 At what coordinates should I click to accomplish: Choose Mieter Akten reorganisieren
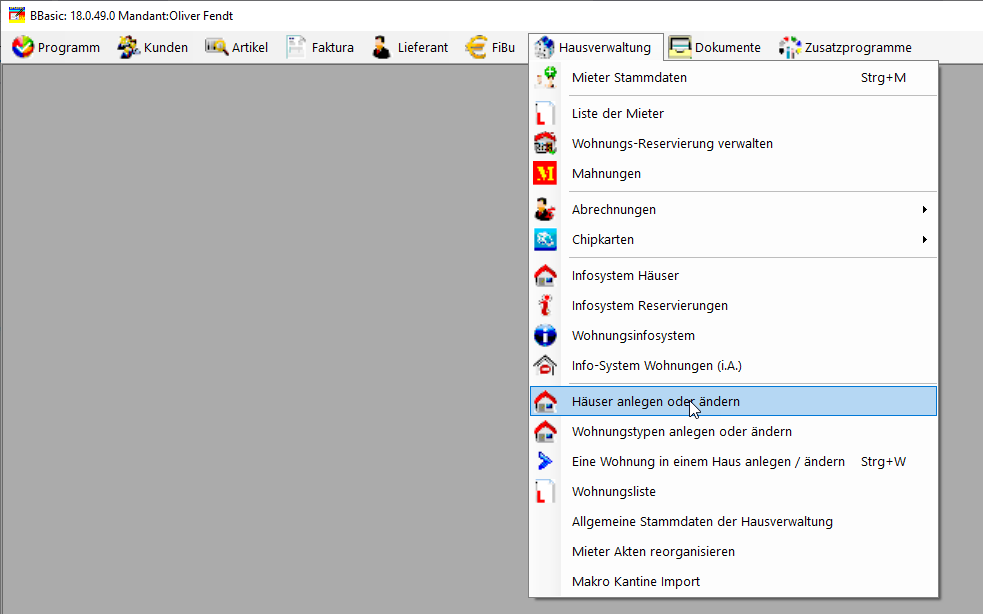click(x=733, y=552)
